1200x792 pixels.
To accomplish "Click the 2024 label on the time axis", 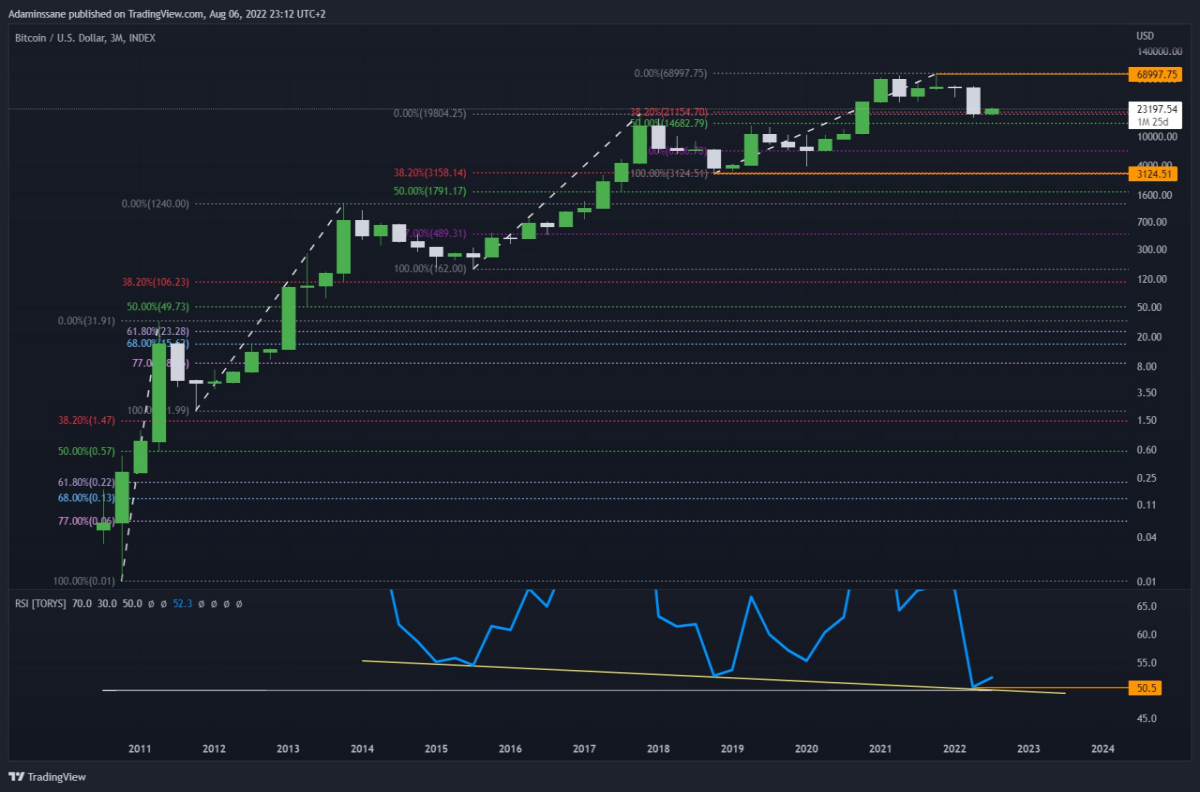I will [x=1103, y=748].
